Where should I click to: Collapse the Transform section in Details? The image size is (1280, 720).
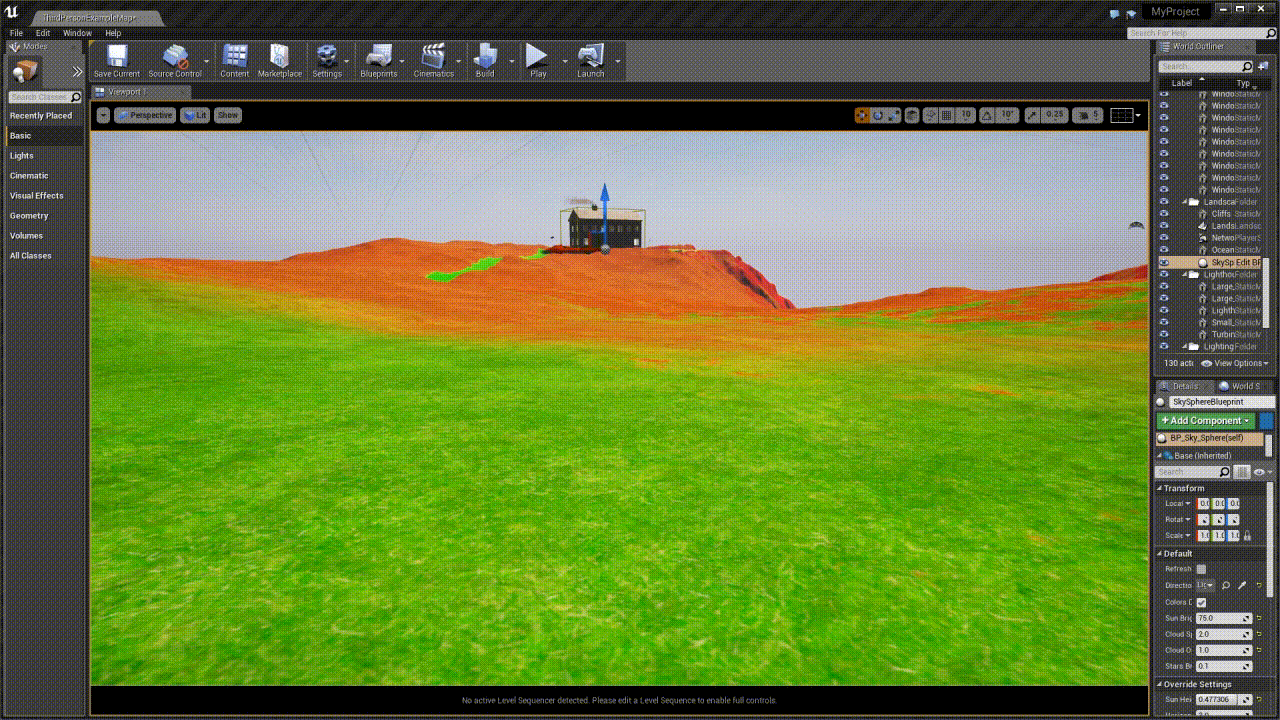tap(1160, 488)
